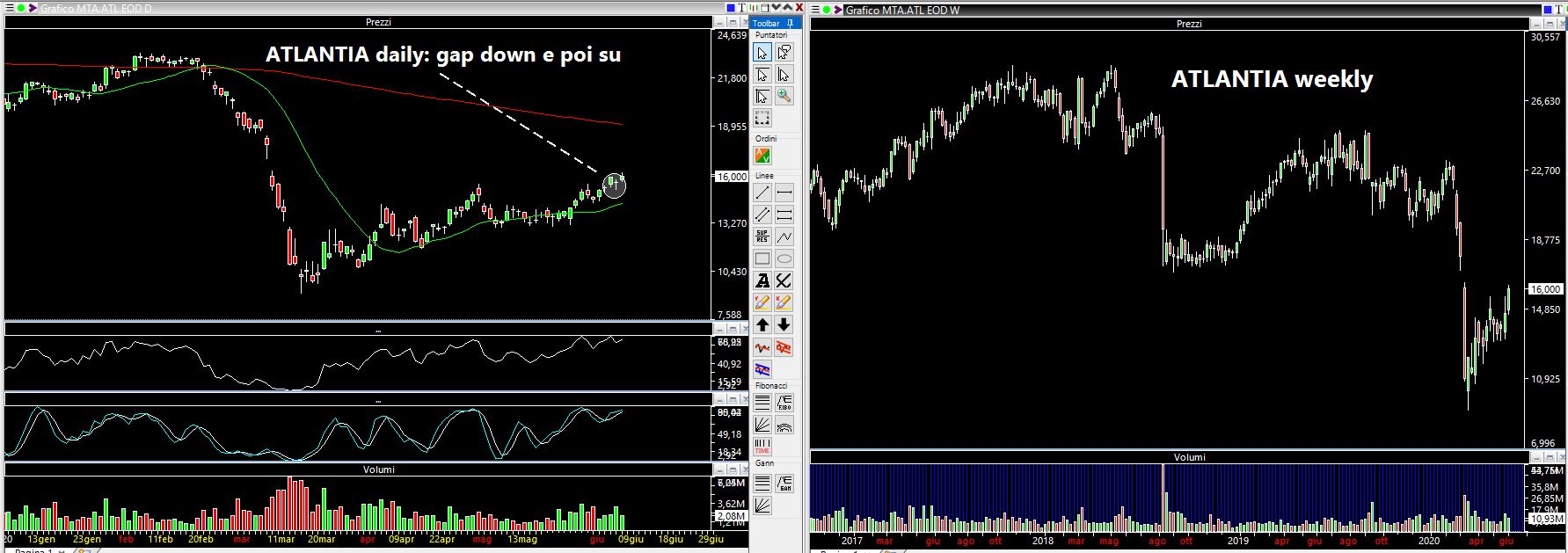
Task: Choose the Fibonacci retracement lines tool
Action: coord(762,403)
